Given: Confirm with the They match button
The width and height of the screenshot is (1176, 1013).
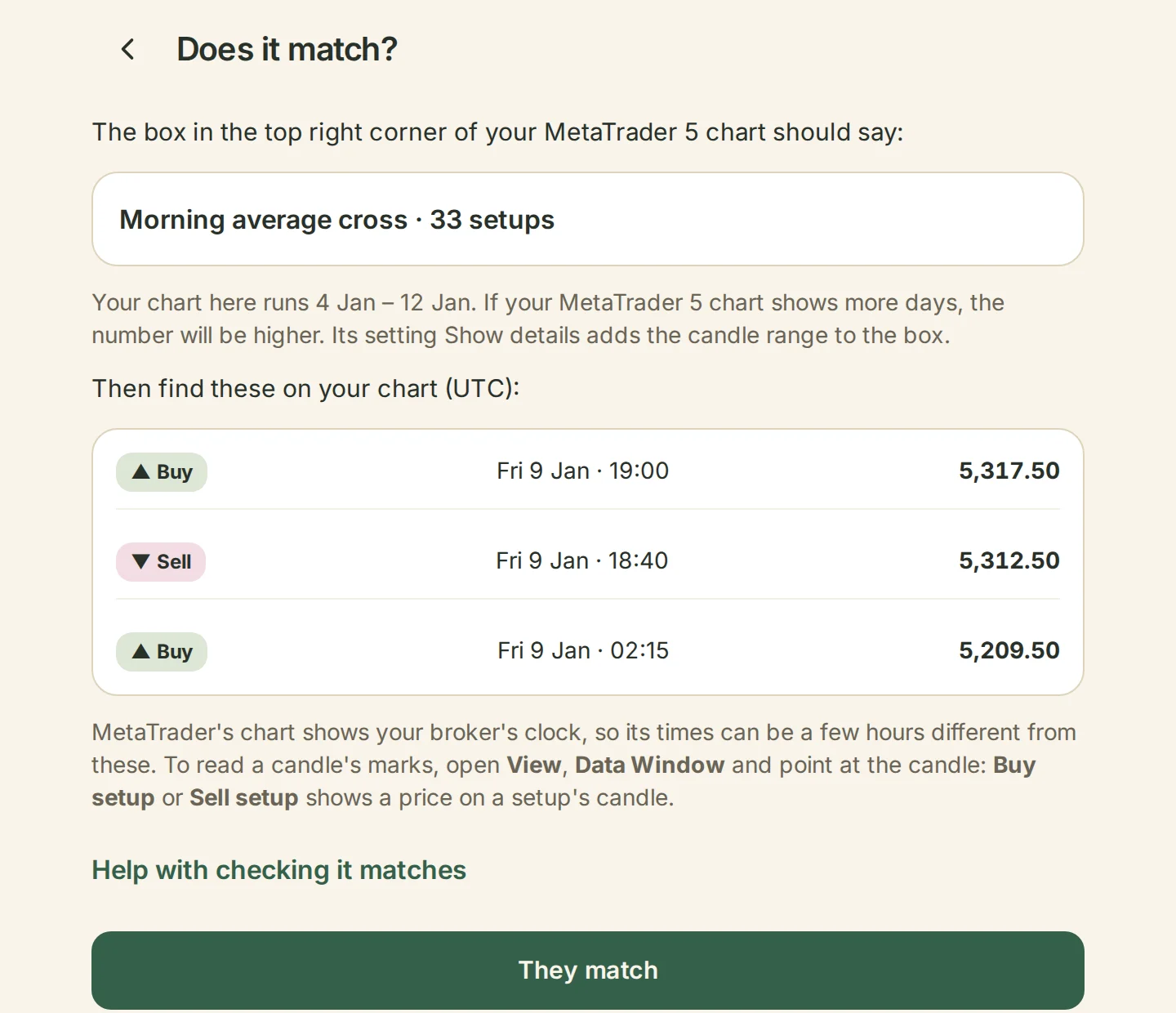Looking at the screenshot, I should [588, 971].
